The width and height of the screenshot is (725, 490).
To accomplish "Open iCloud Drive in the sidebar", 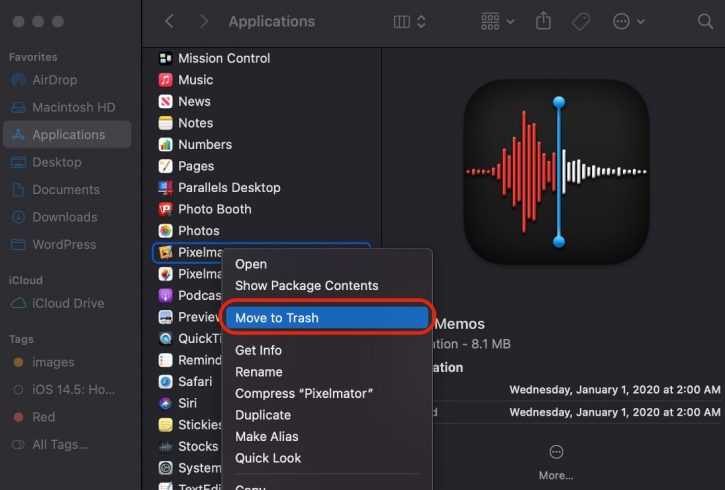I will coord(67,303).
